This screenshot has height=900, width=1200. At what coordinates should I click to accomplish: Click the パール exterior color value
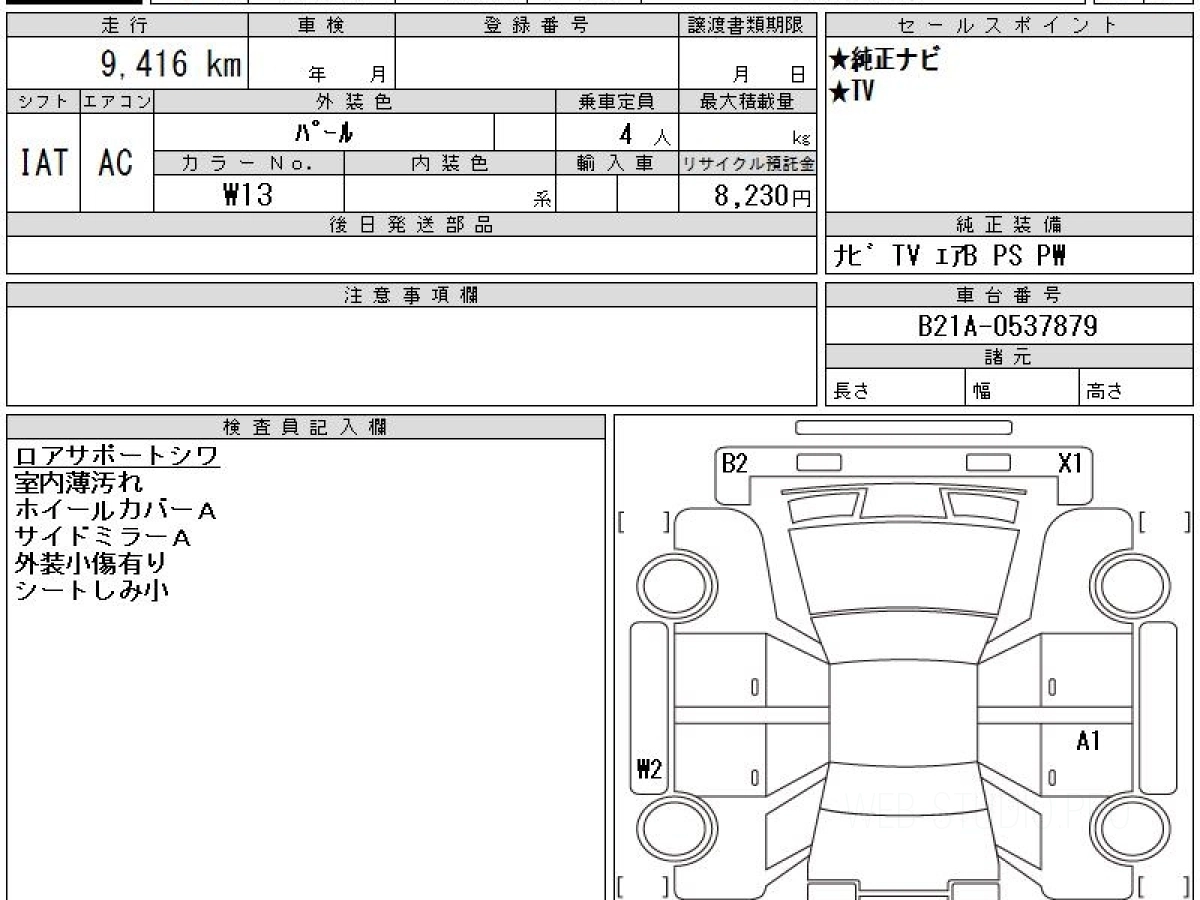(325, 132)
